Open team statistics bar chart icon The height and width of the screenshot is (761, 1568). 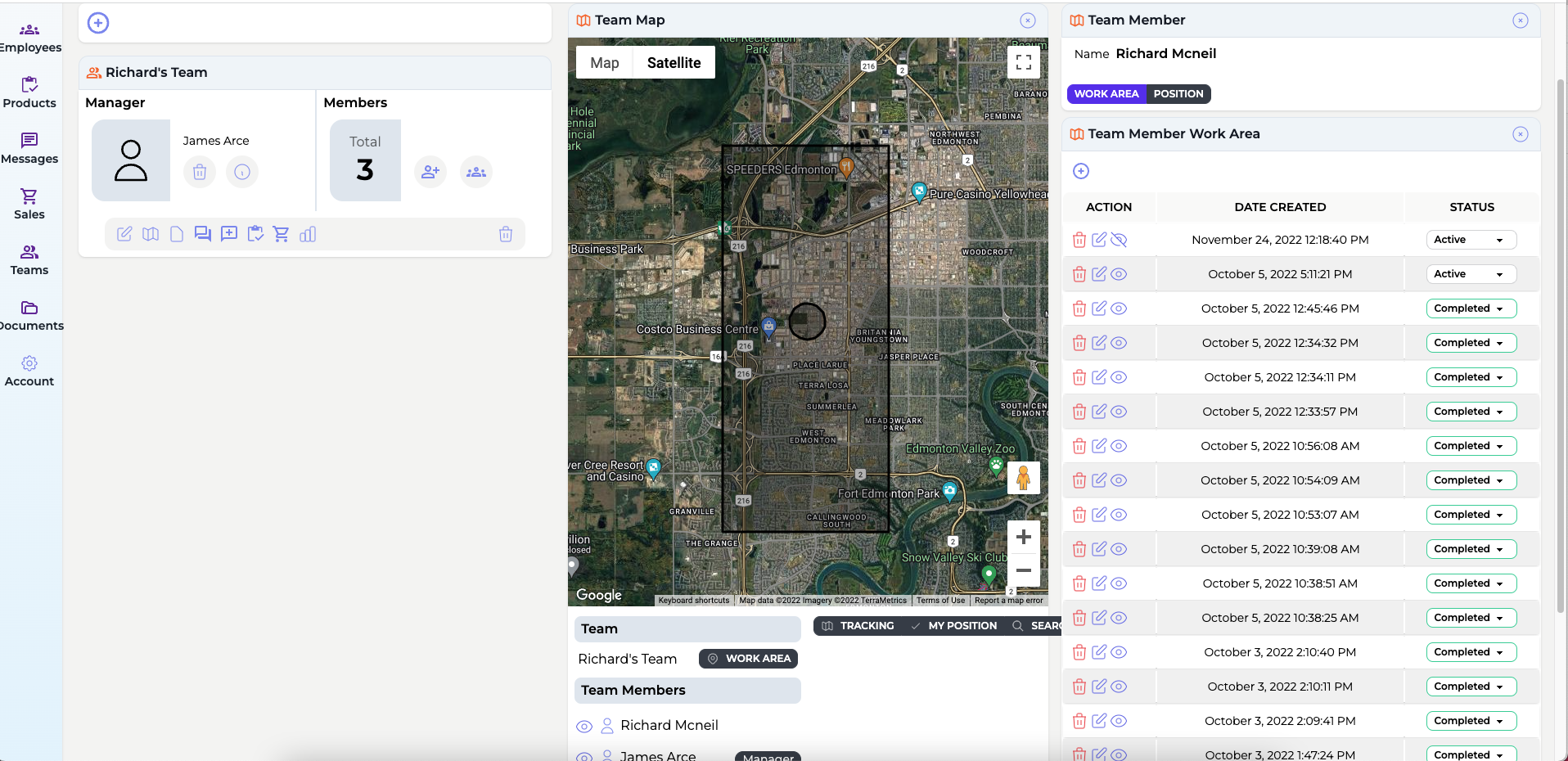pyautogui.click(x=308, y=234)
